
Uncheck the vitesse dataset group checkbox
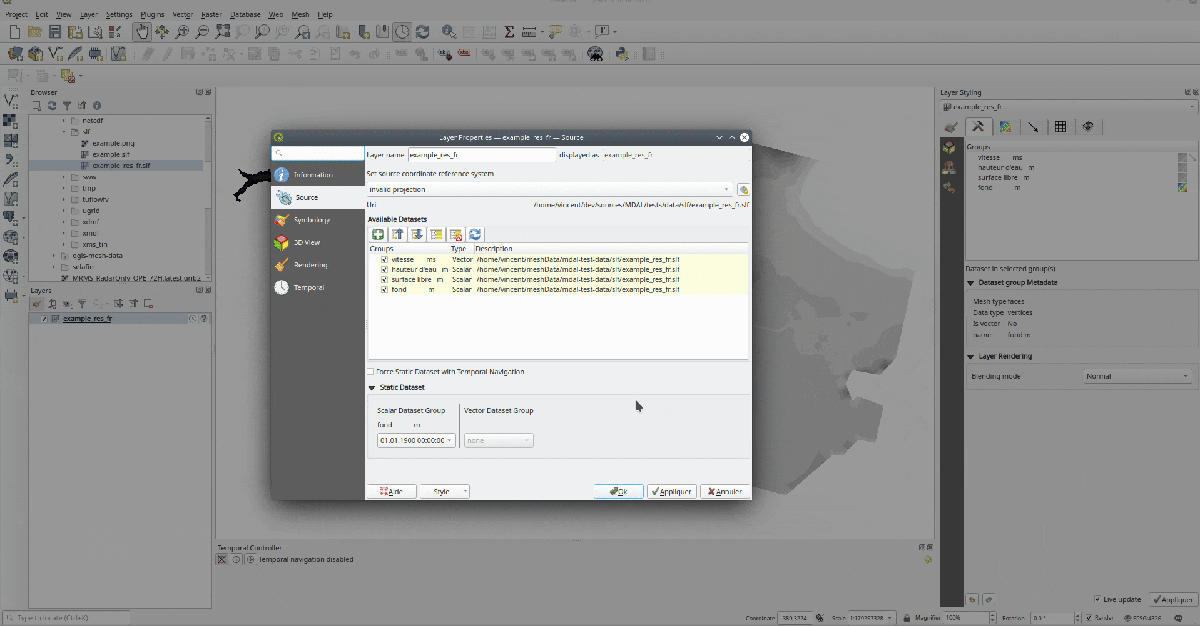pyautogui.click(x=384, y=259)
